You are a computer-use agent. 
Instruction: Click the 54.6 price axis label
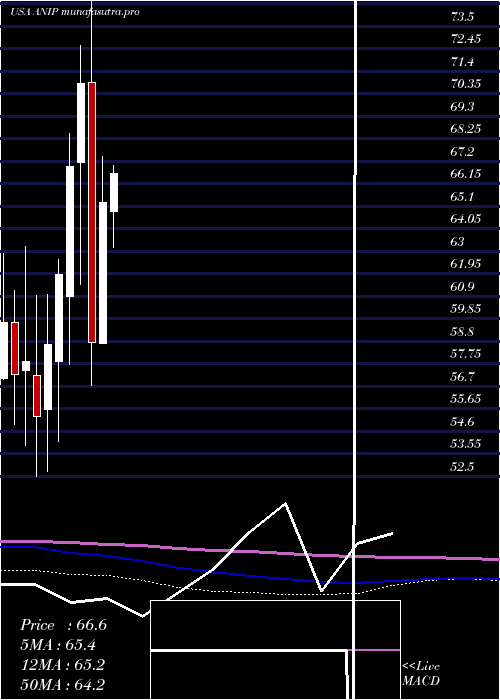(462, 421)
